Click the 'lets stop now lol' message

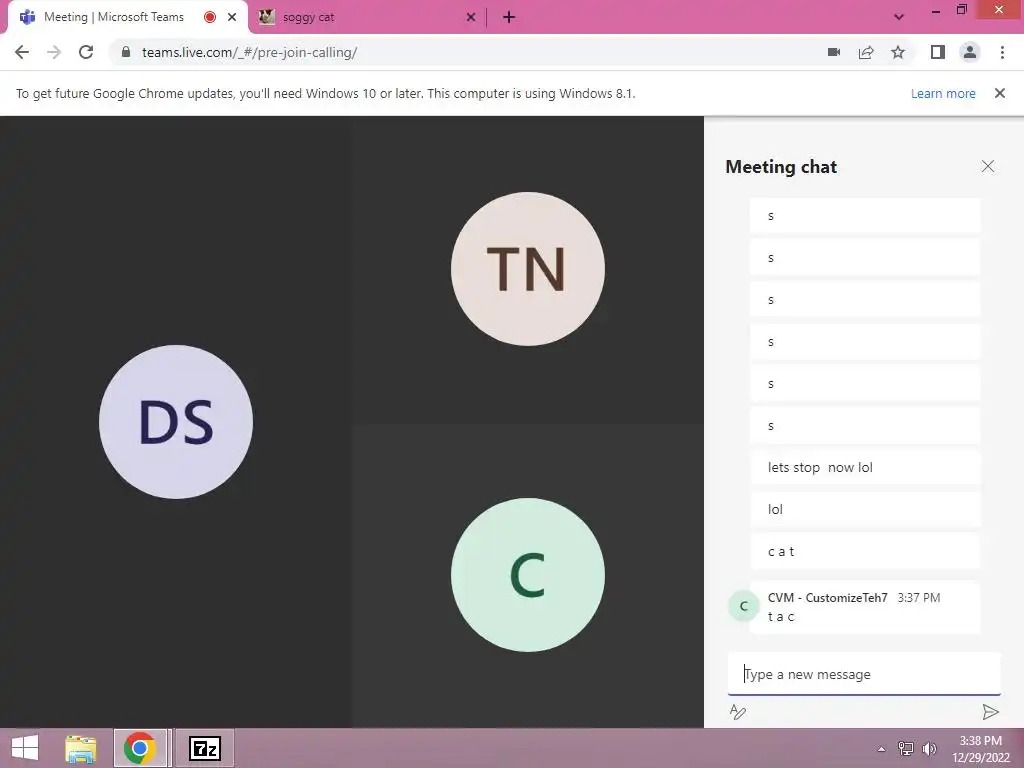[865, 468]
